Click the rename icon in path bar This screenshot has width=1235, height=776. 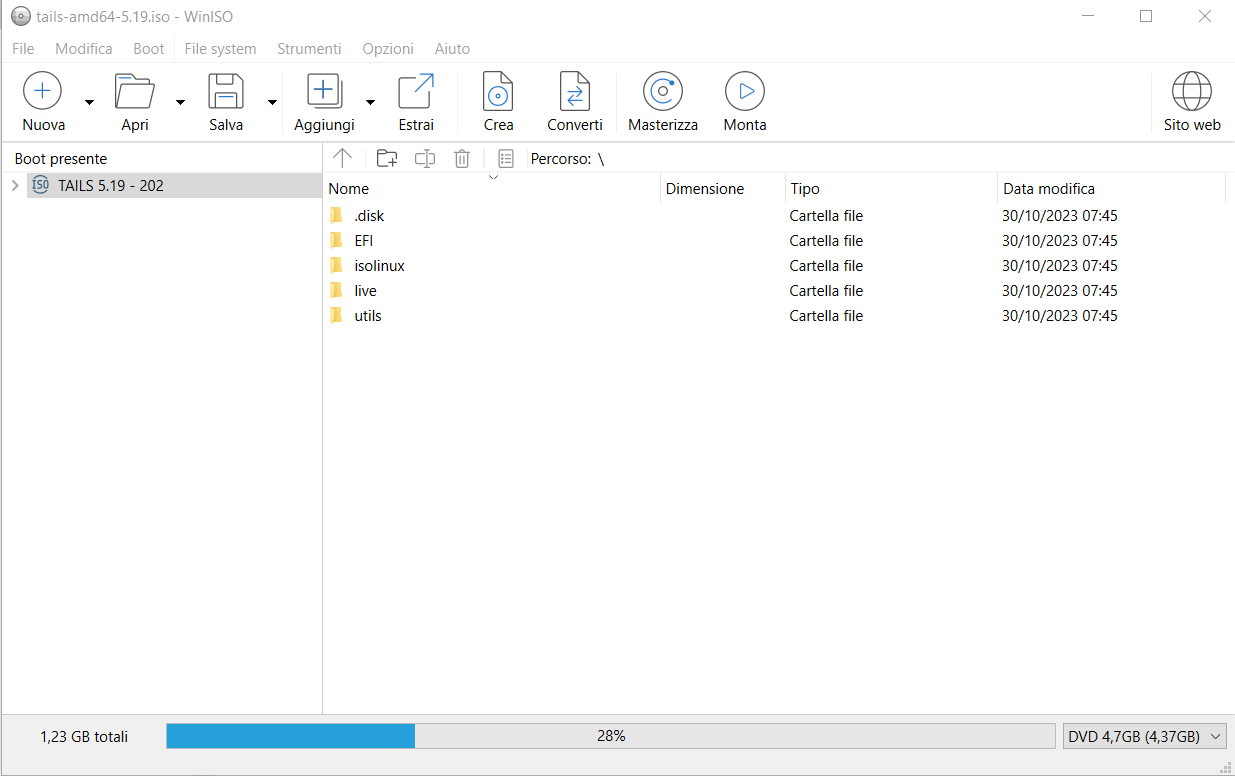(x=425, y=158)
